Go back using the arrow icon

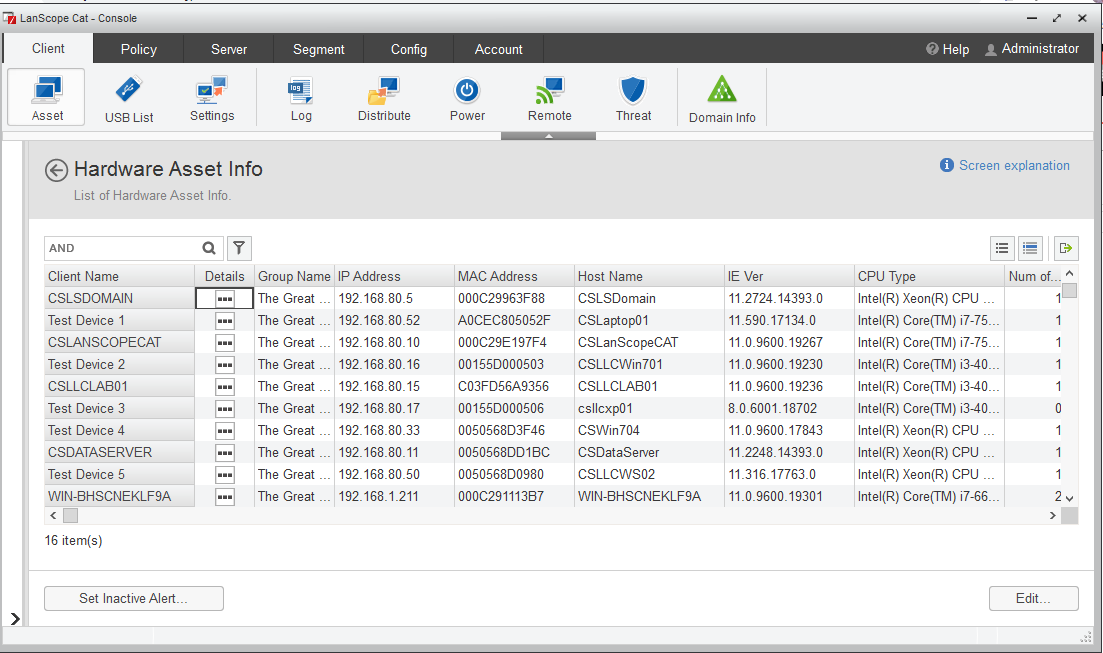click(56, 170)
